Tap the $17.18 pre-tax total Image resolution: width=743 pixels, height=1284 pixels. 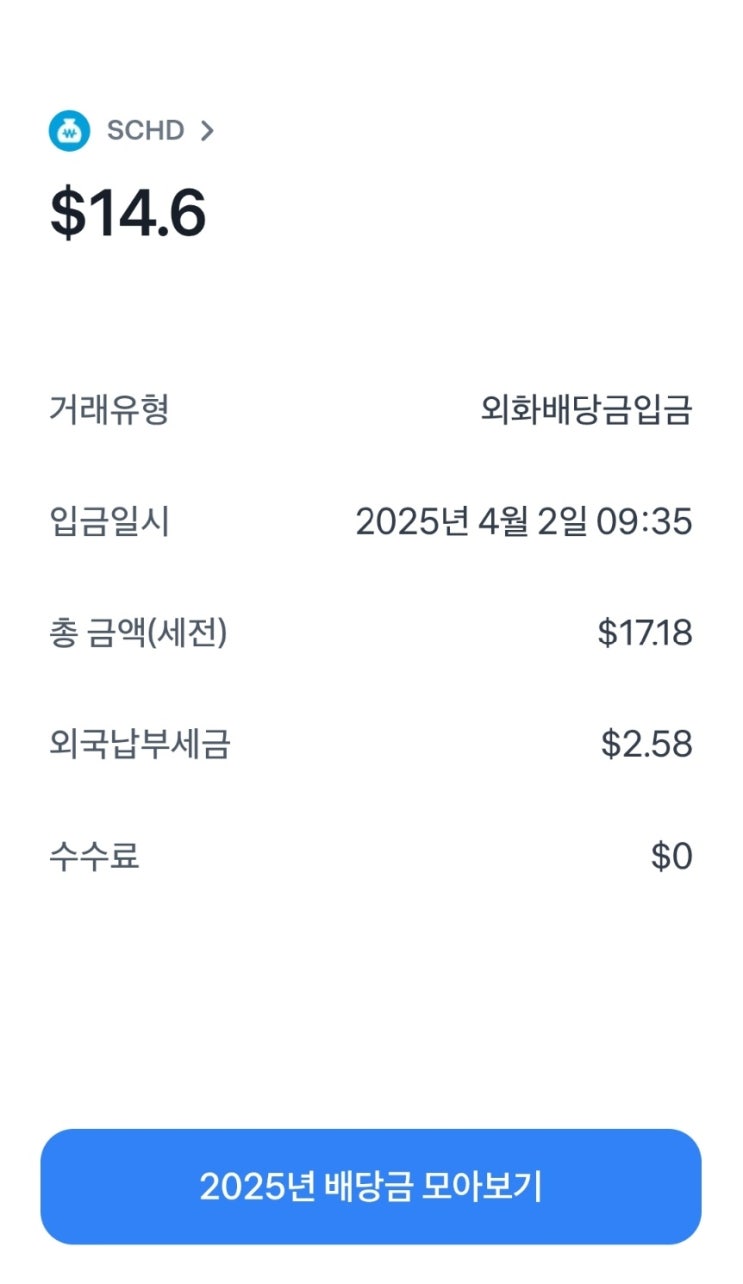[644, 634]
